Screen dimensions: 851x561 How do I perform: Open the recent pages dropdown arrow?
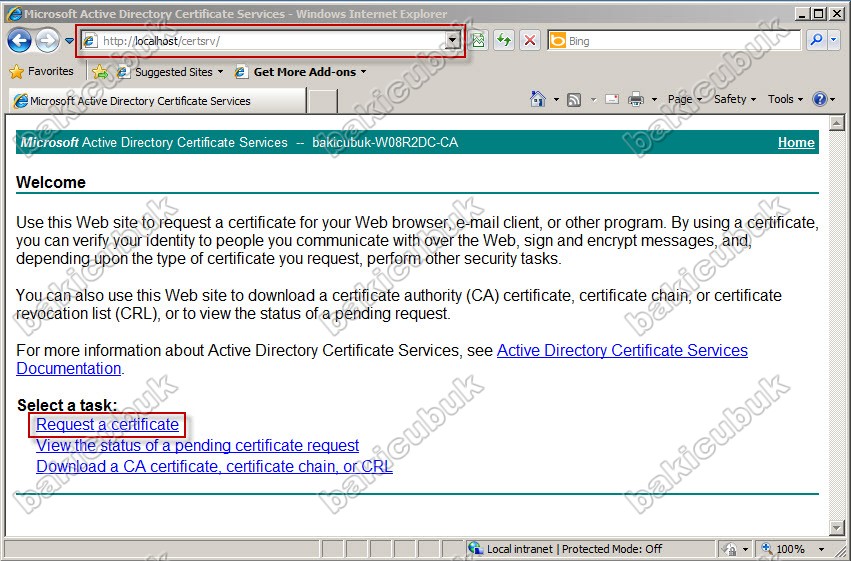[69, 41]
